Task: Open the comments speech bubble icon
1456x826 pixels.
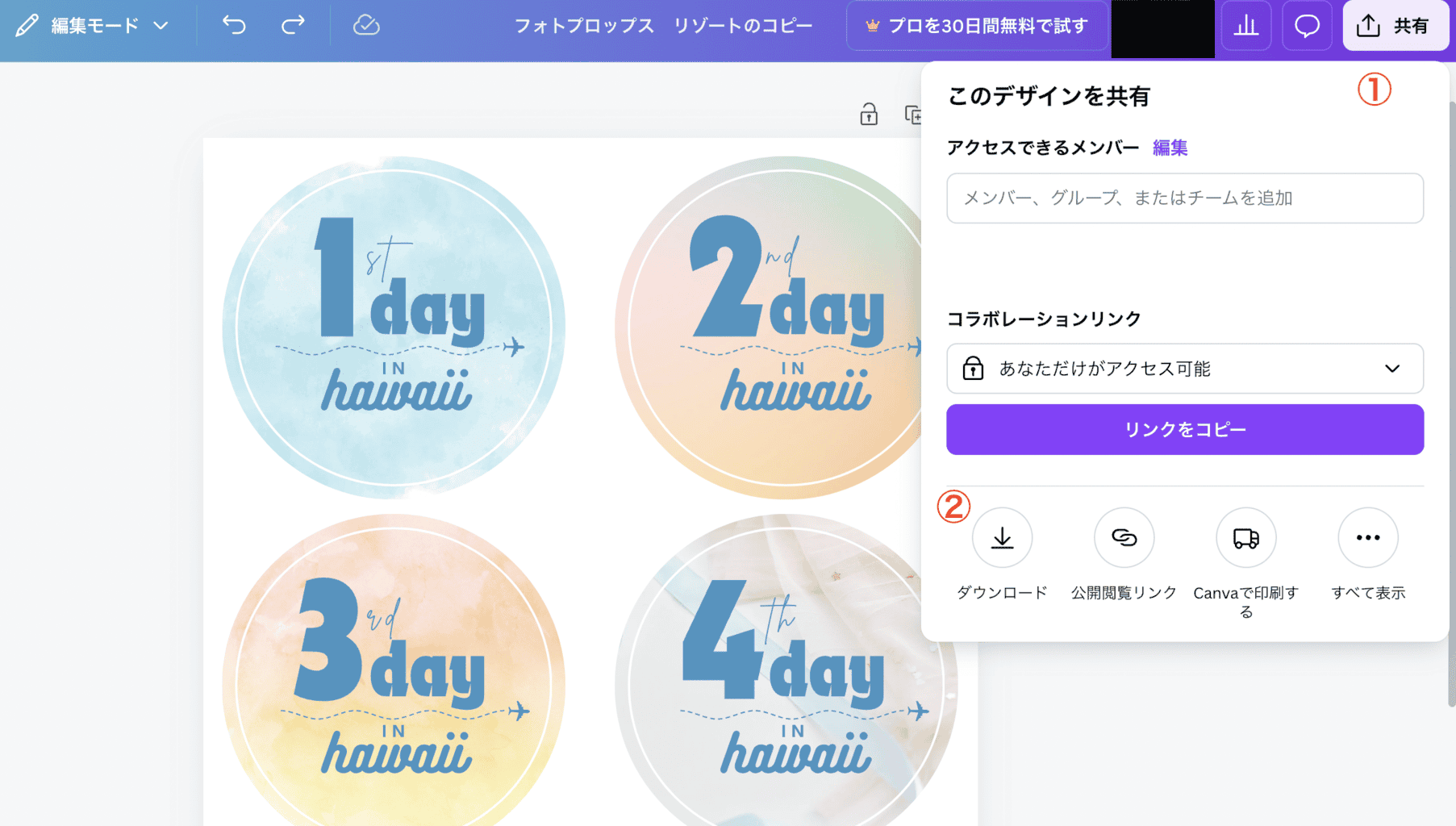Action: click(1307, 26)
